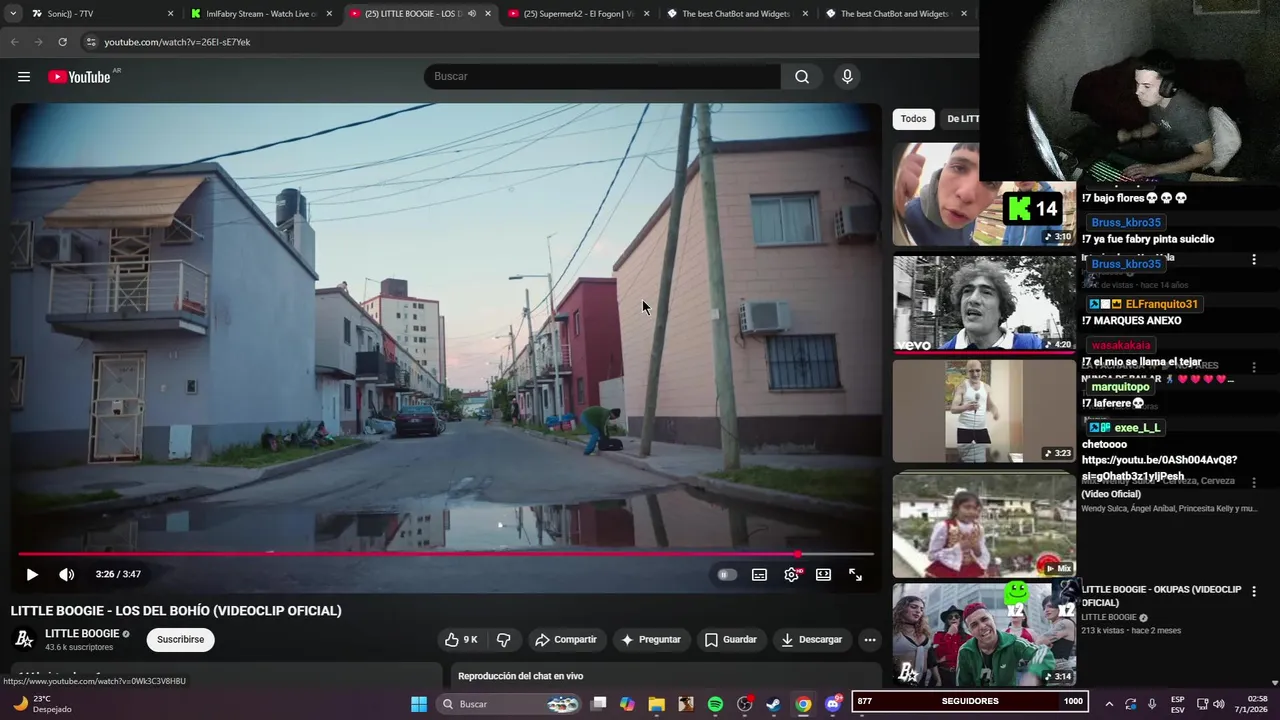Screen dimensions: 1280x720
Task: Open the LITTLE BOOGIE channel avatar
Action: (24, 640)
